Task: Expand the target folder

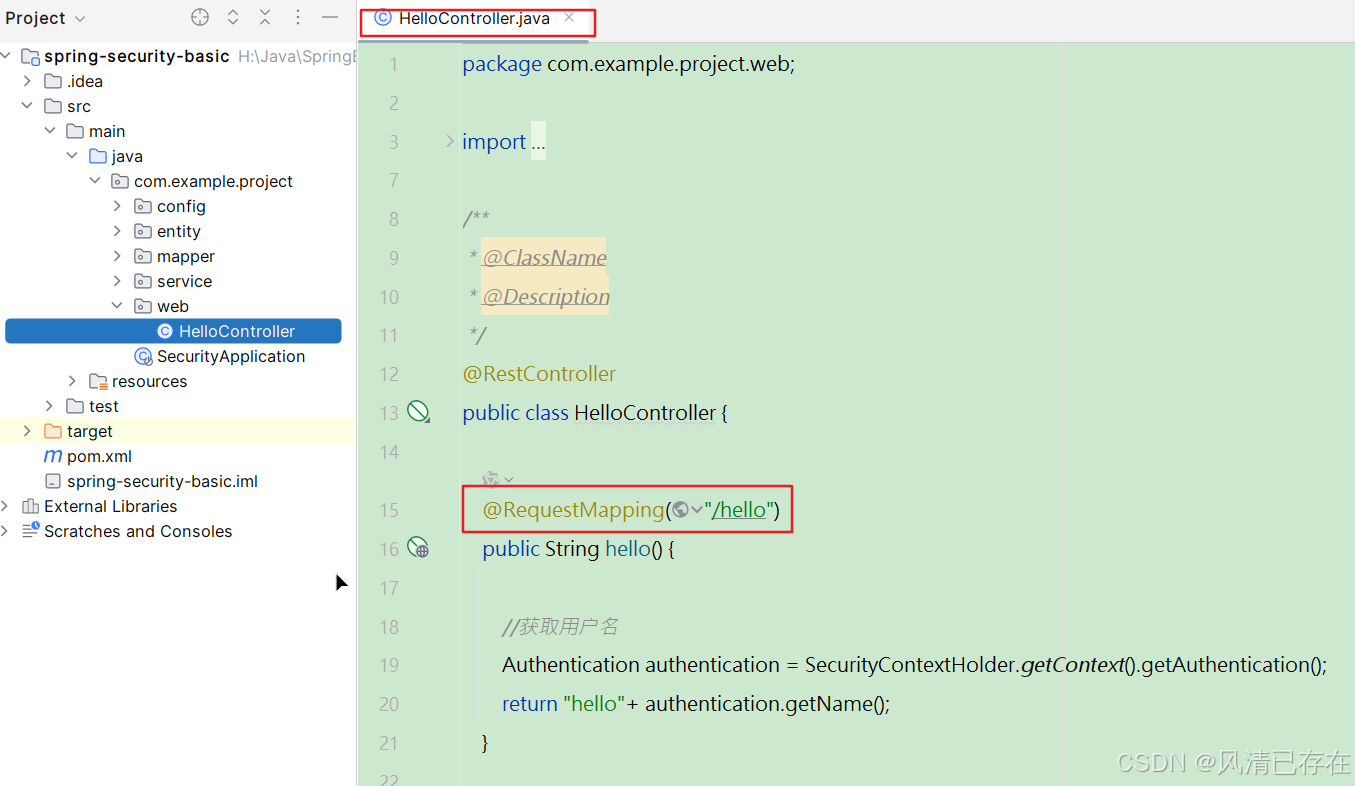Action: tap(28, 431)
